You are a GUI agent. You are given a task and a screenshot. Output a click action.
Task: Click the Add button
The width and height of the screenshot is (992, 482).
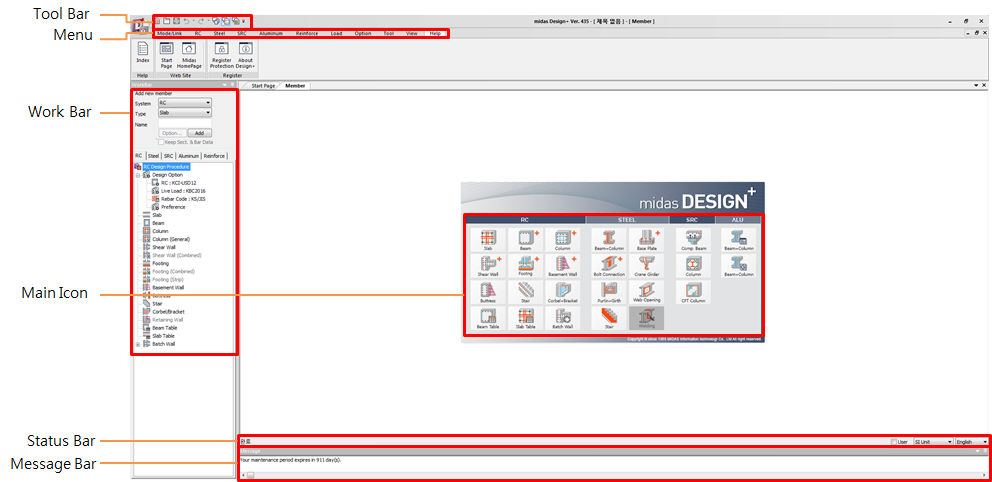[x=199, y=133]
